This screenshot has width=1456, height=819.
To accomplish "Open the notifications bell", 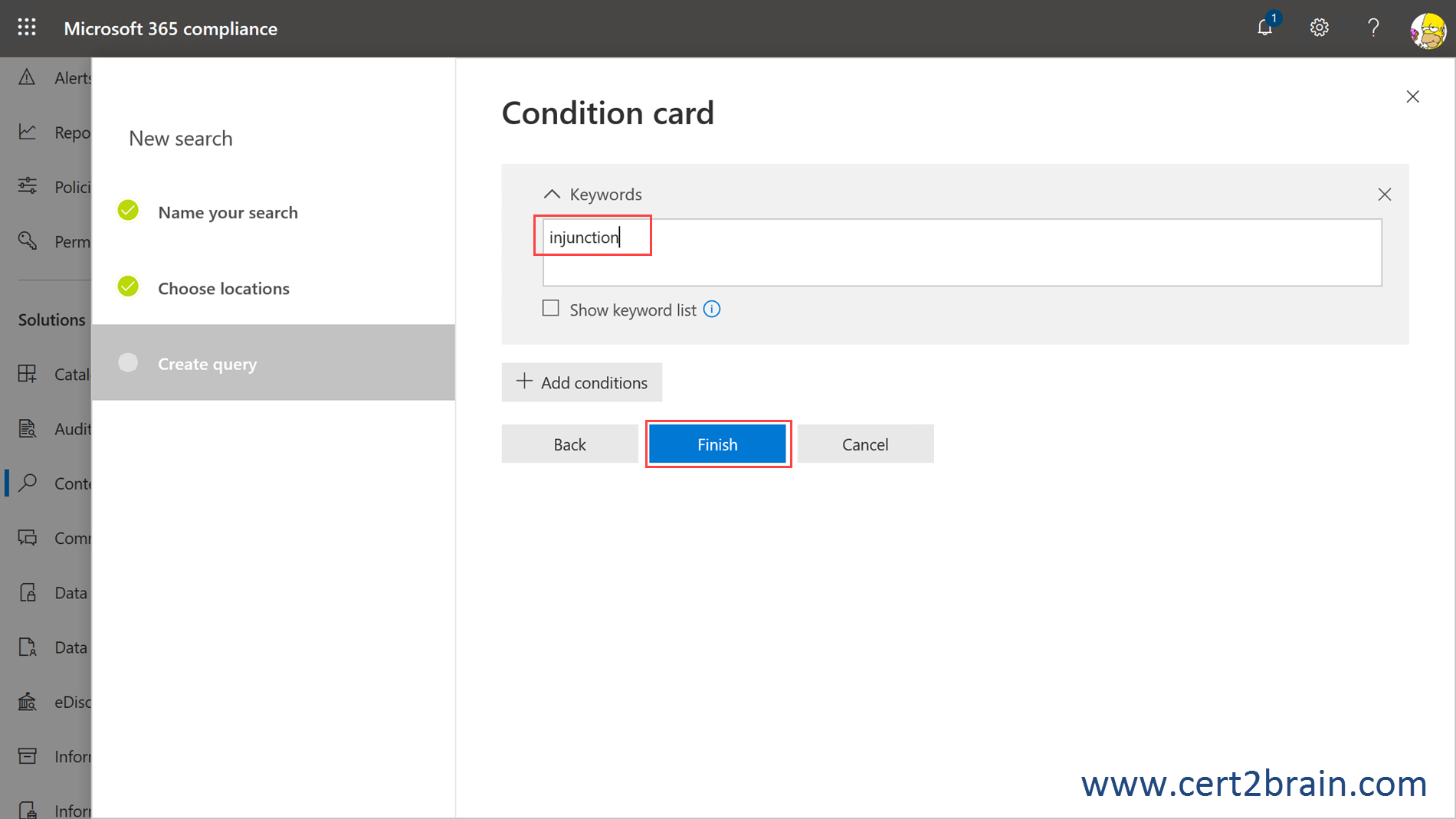I will pos(1265,28).
